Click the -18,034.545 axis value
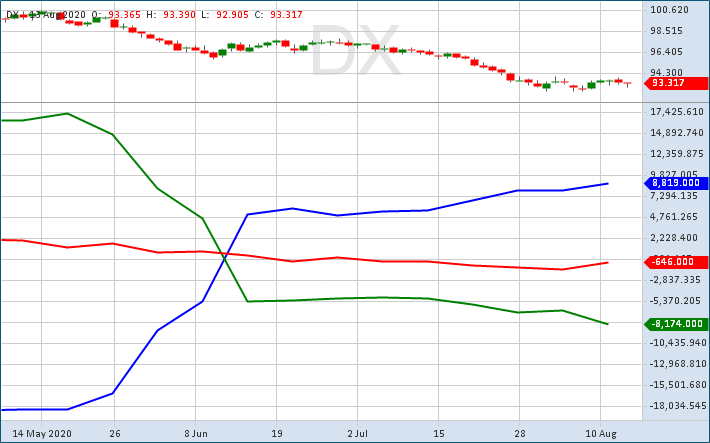The height and width of the screenshot is (443, 710). tap(678, 406)
